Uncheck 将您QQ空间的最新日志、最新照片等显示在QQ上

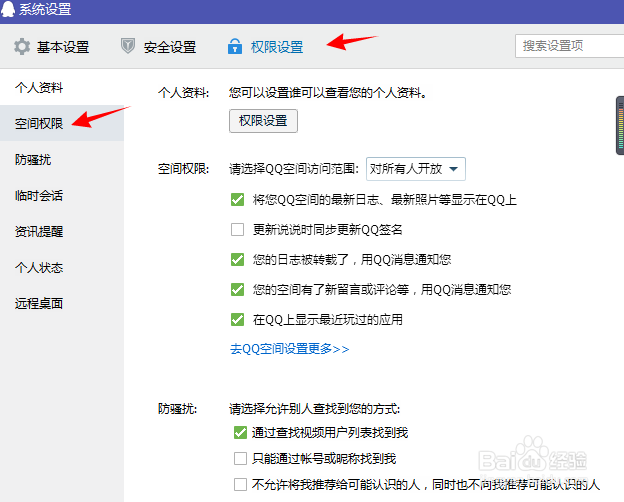pos(238,199)
